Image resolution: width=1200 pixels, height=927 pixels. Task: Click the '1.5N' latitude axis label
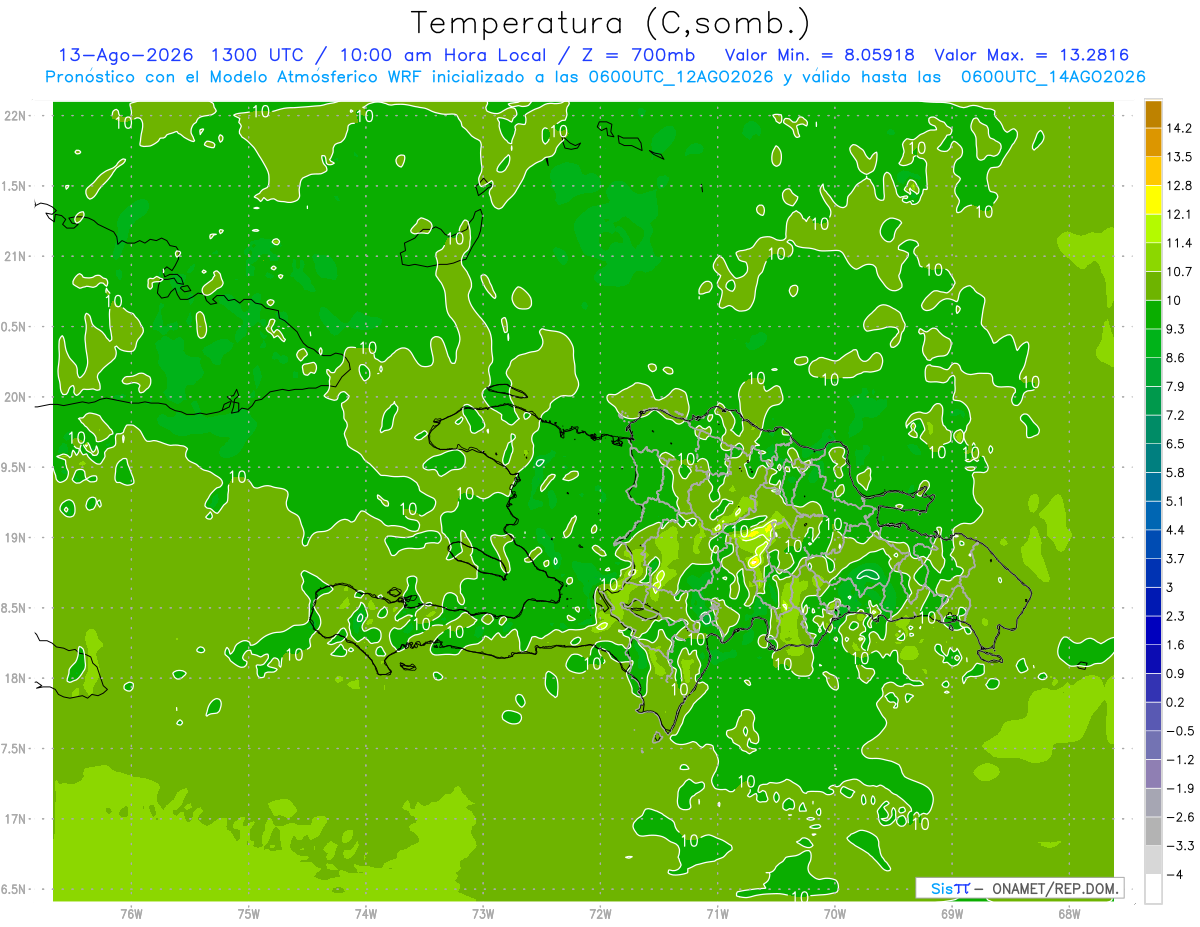tap(15, 187)
